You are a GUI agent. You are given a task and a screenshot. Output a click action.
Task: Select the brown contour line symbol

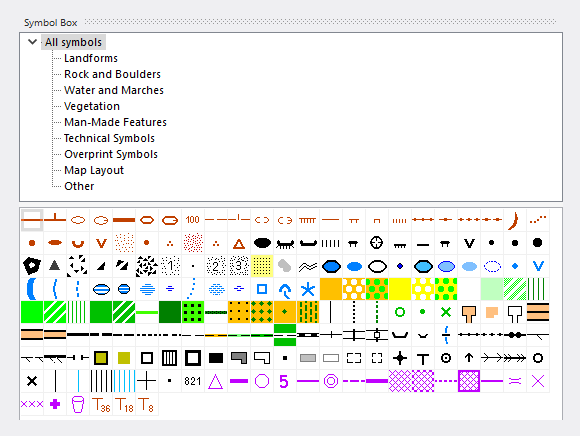(32, 220)
